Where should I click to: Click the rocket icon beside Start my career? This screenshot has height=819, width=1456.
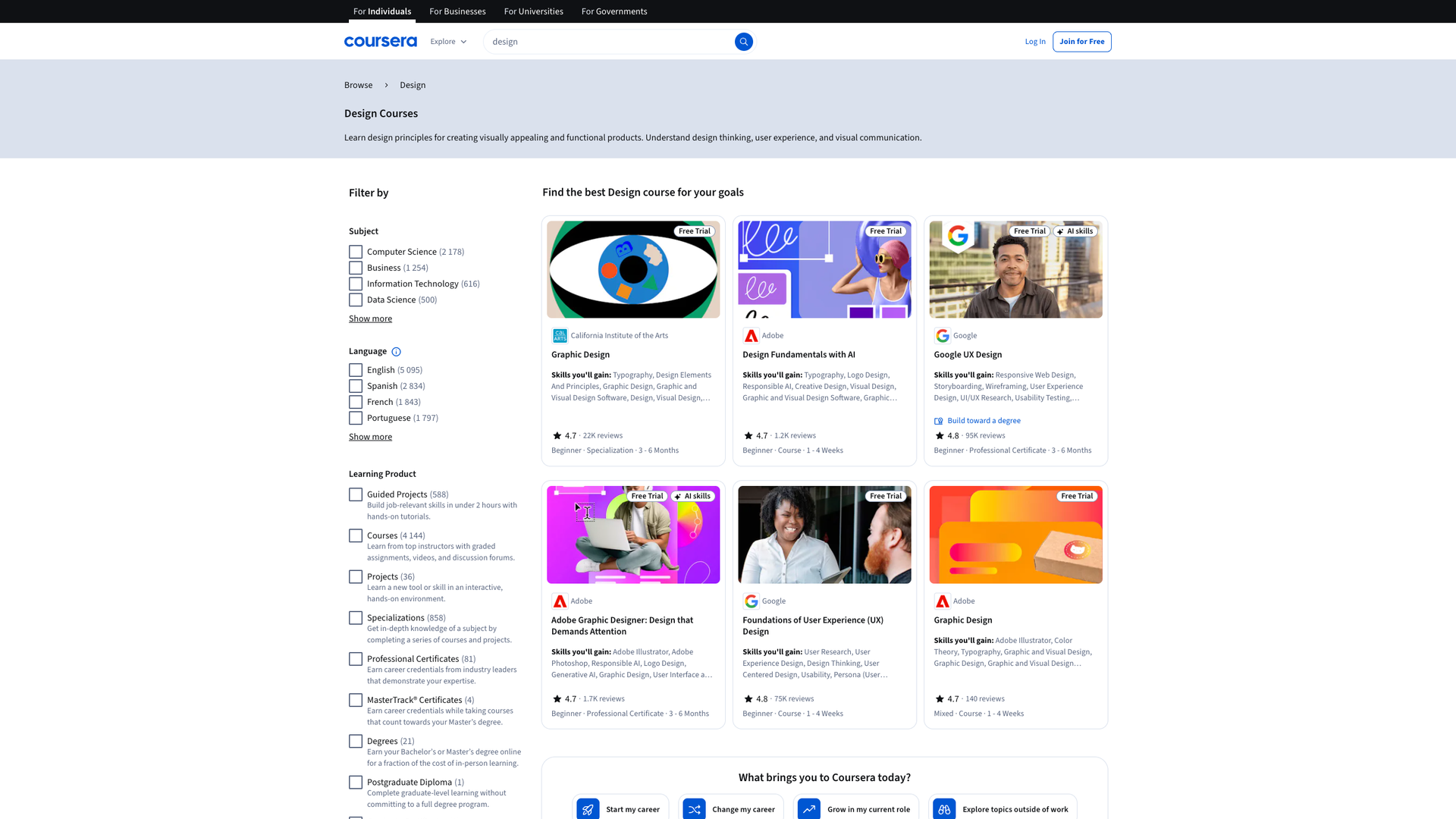click(587, 809)
